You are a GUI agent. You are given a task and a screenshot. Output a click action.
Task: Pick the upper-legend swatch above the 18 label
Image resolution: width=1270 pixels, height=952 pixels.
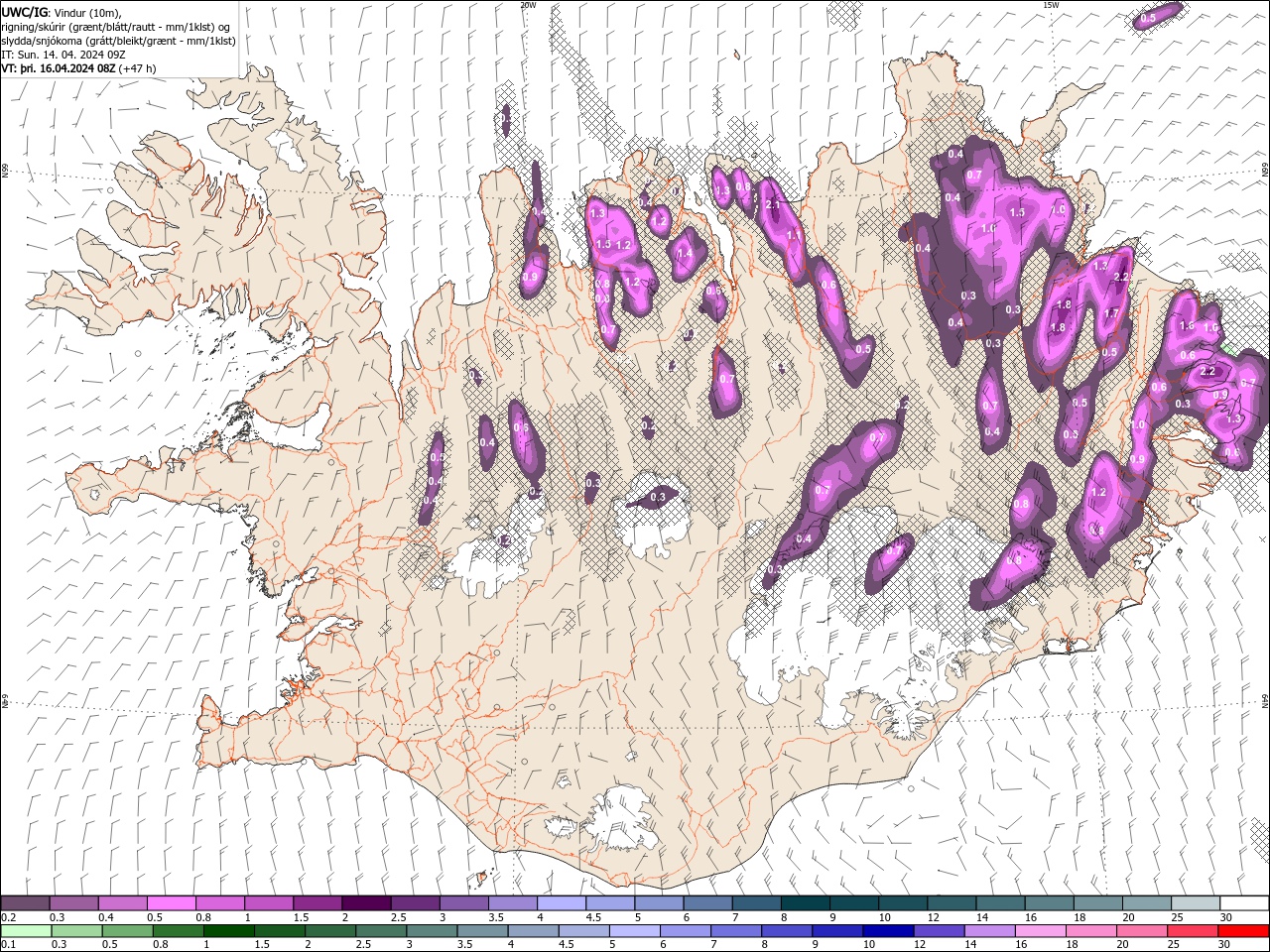tap(1097, 903)
